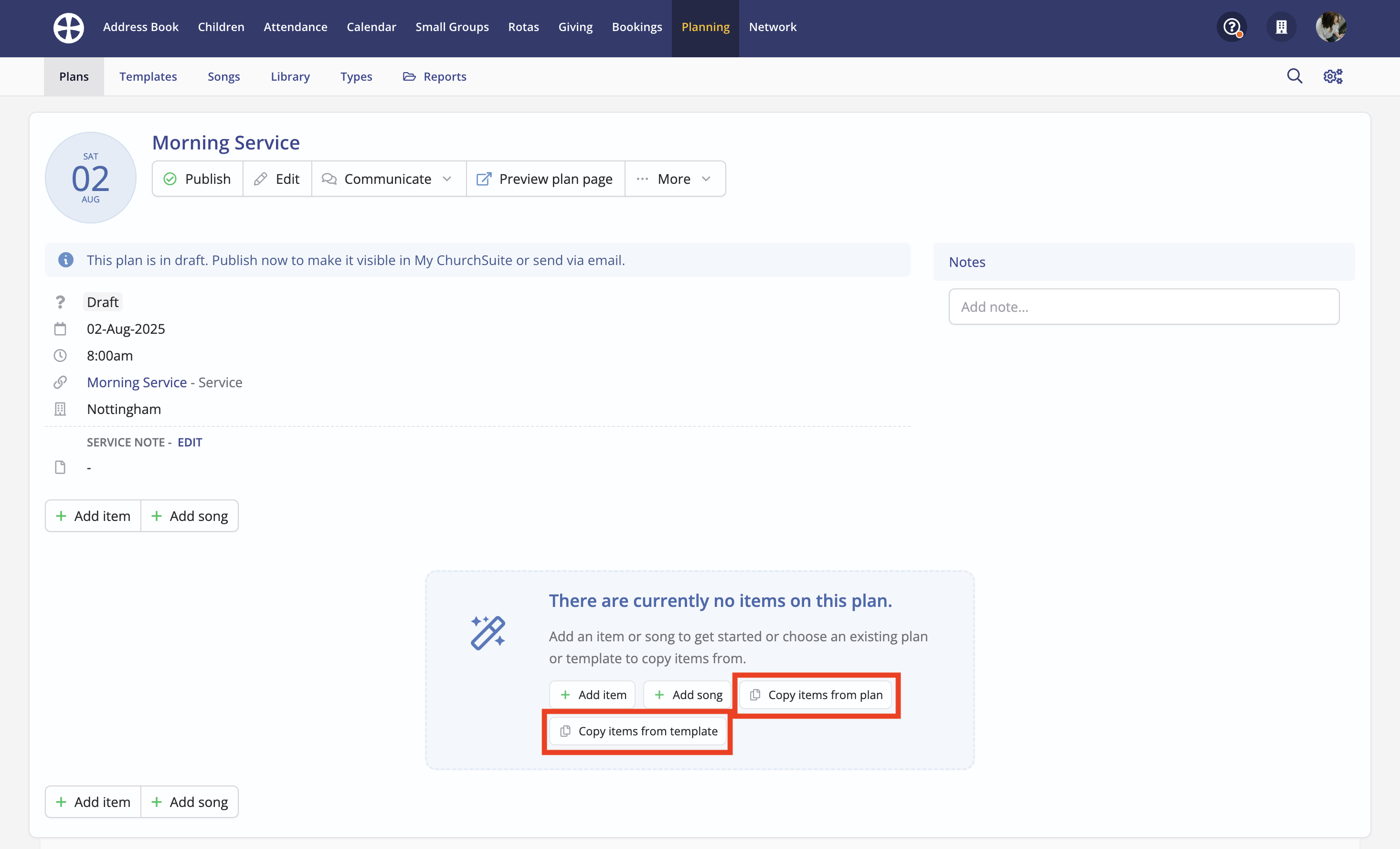Click the building icon beside Nottingham
The image size is (1400, 849).
tap(60, 409)
